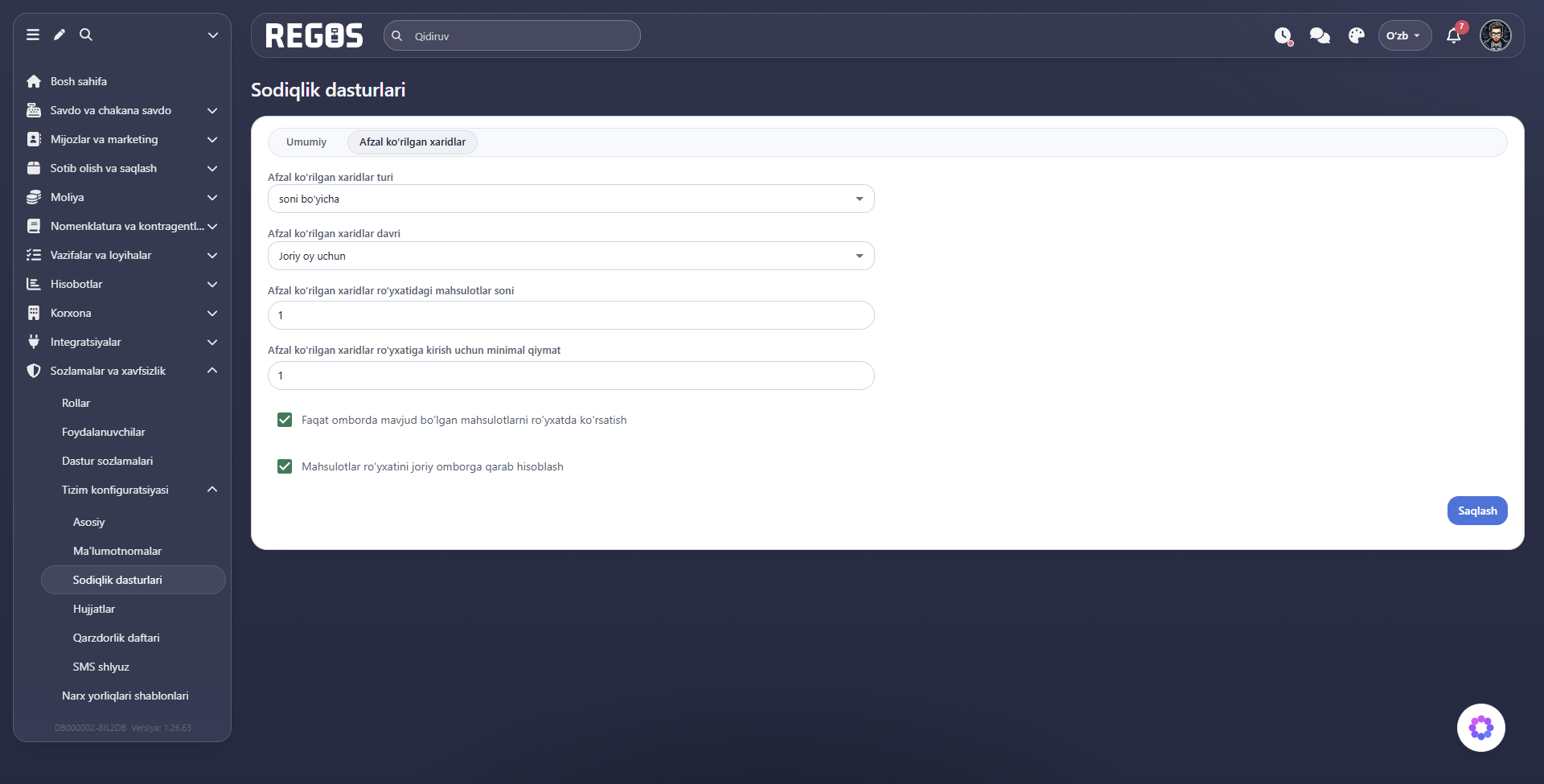Open the chat messages icon
This screenshot has width=1544, height=784.
coord(1320,35)
